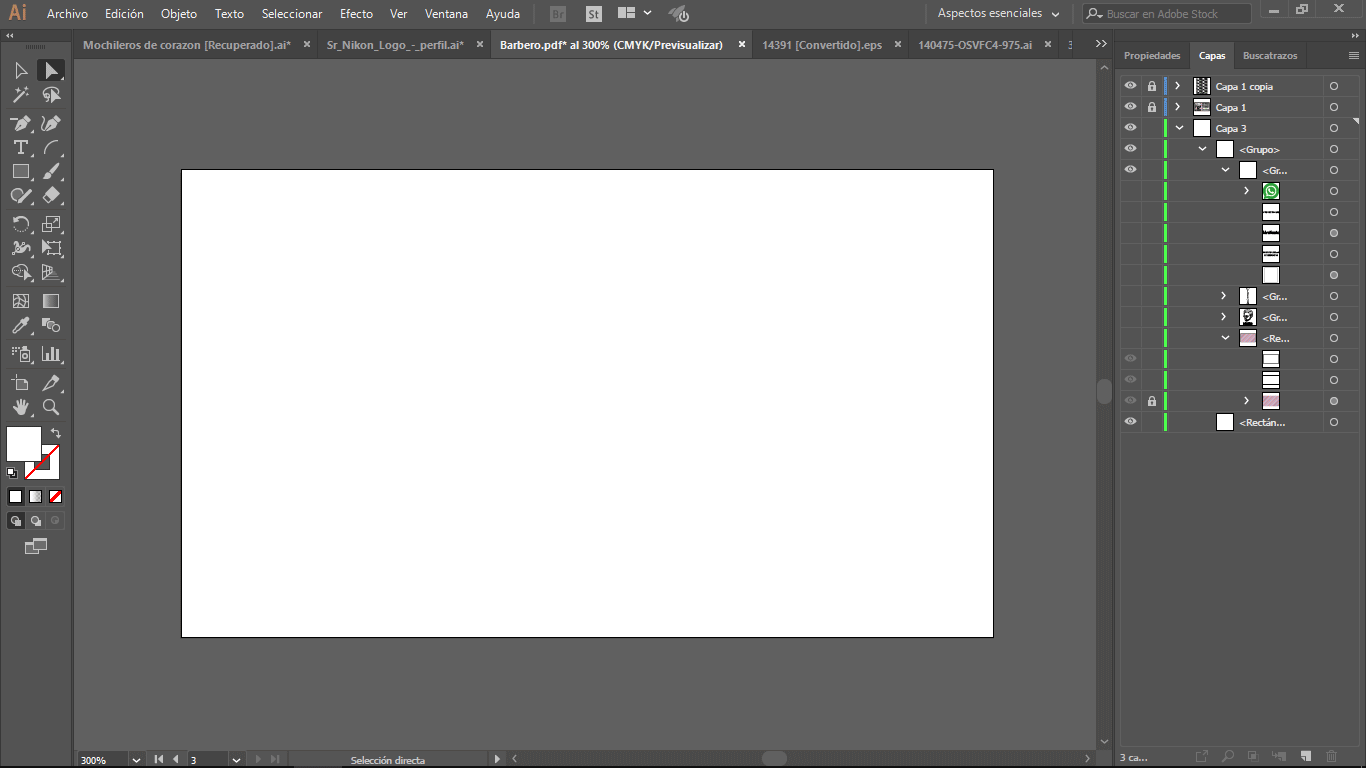The image size is (1366, 768).
Task: Select the Width/Warp tool
Action: 21,248
